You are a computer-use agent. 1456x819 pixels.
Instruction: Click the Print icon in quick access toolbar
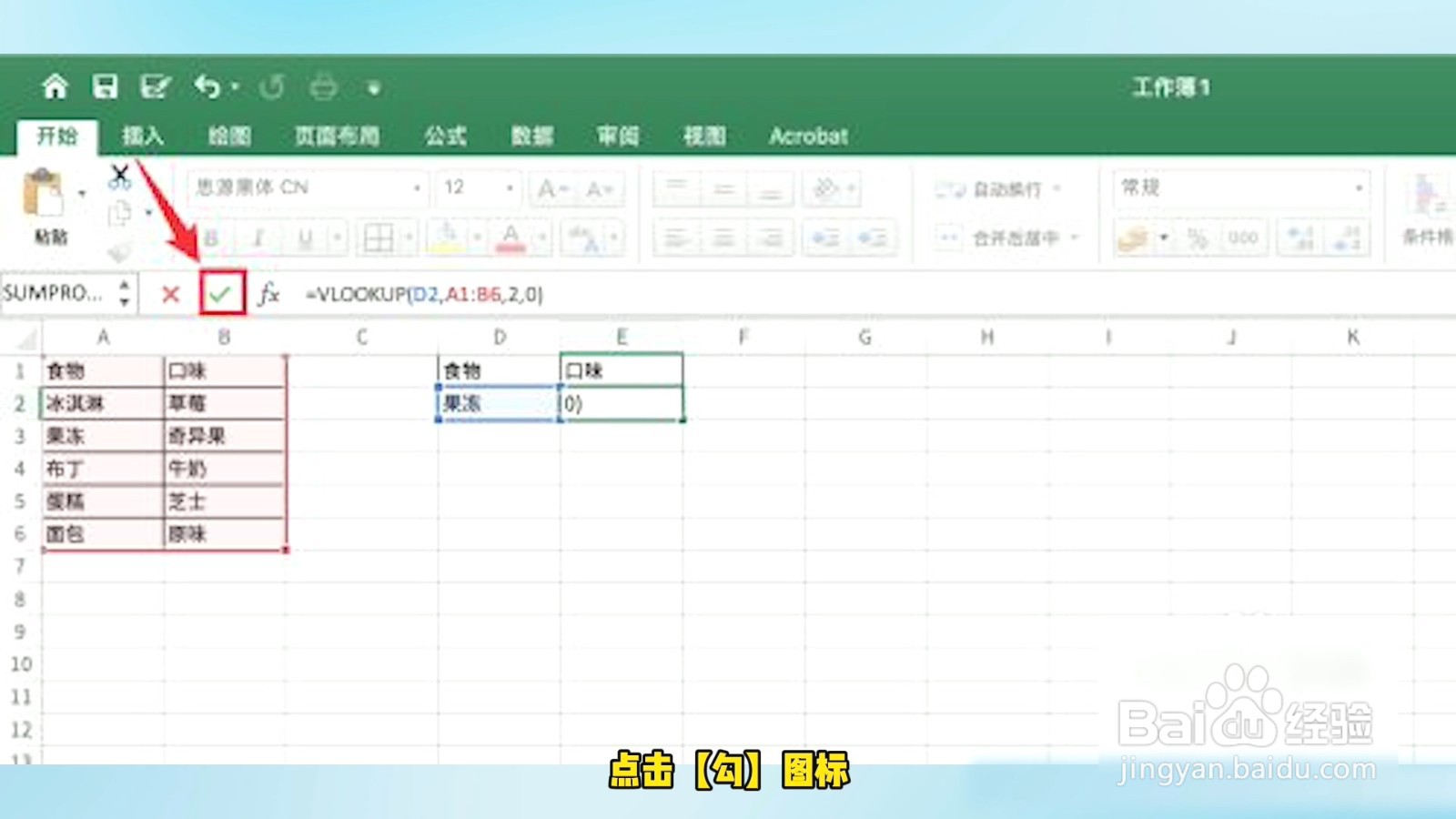coord(324,86)
